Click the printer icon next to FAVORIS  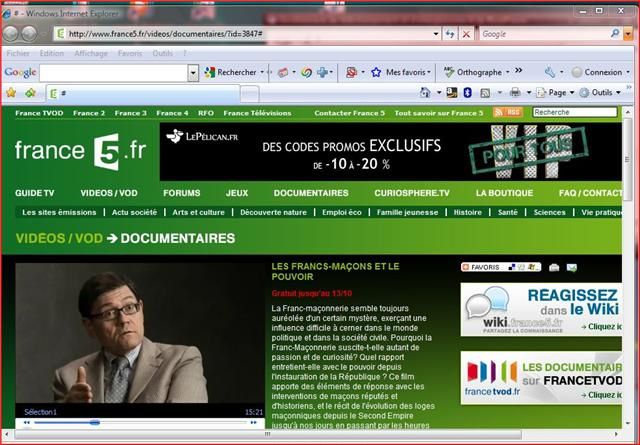point(554,268)
